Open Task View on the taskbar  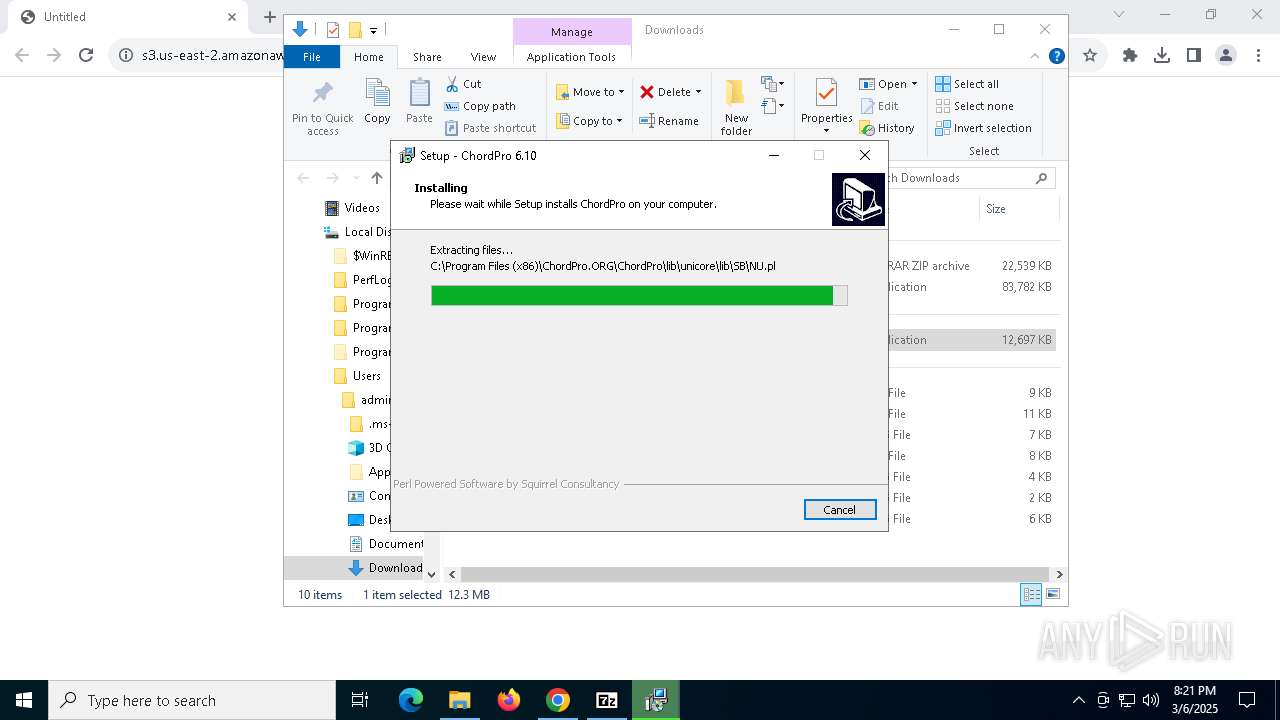pos(360,700)
